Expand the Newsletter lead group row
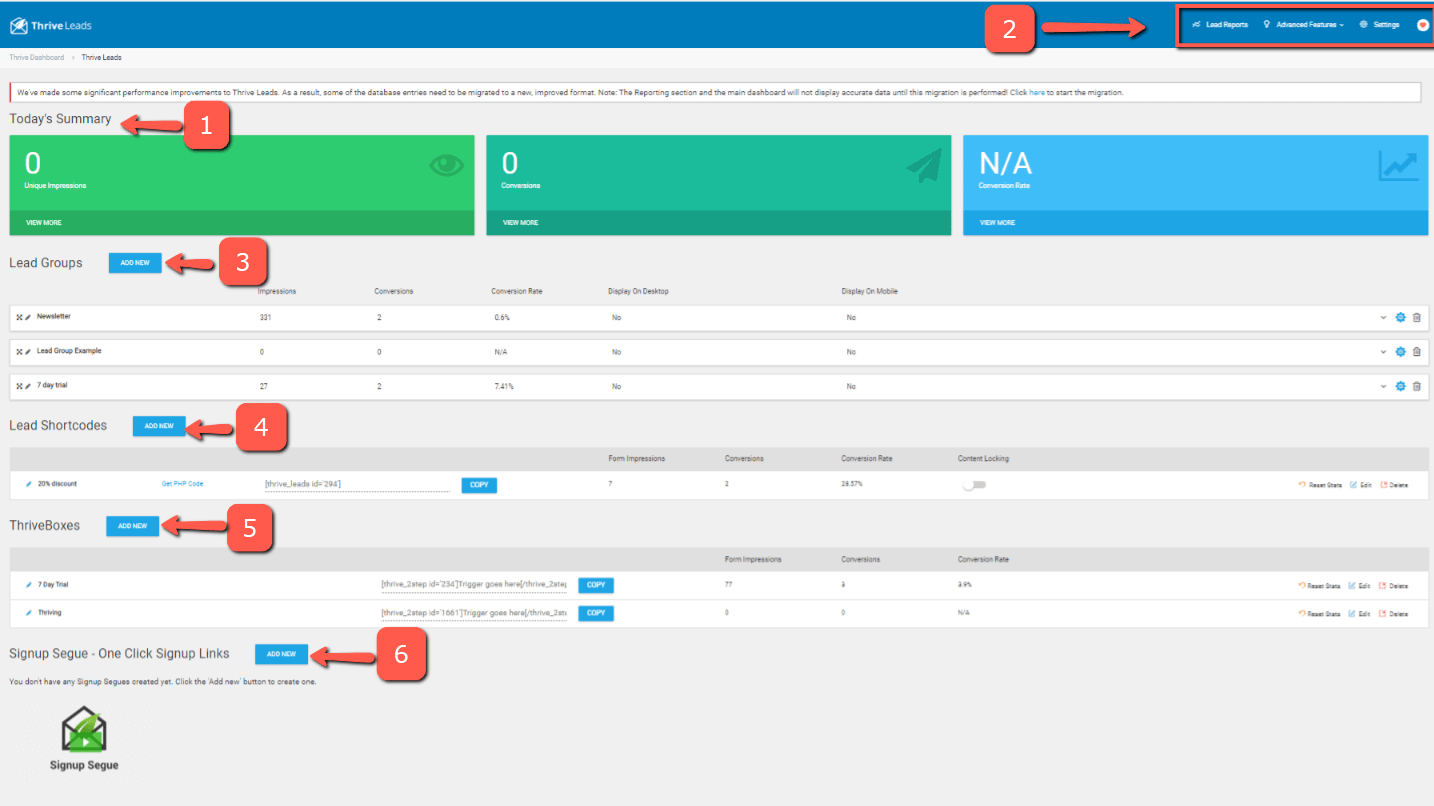Viewport: 1434px width, 806px height. click(x=1383, y=317)
